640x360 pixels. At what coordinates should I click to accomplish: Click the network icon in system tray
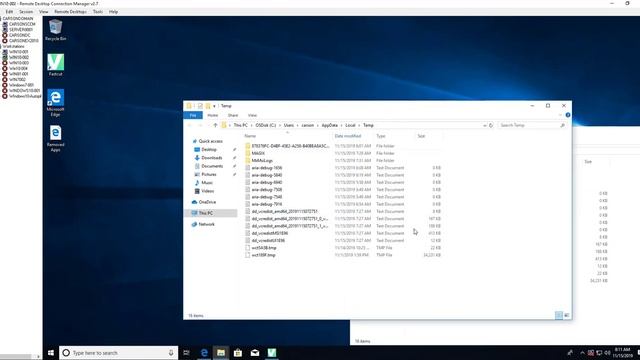pos(599,353)
